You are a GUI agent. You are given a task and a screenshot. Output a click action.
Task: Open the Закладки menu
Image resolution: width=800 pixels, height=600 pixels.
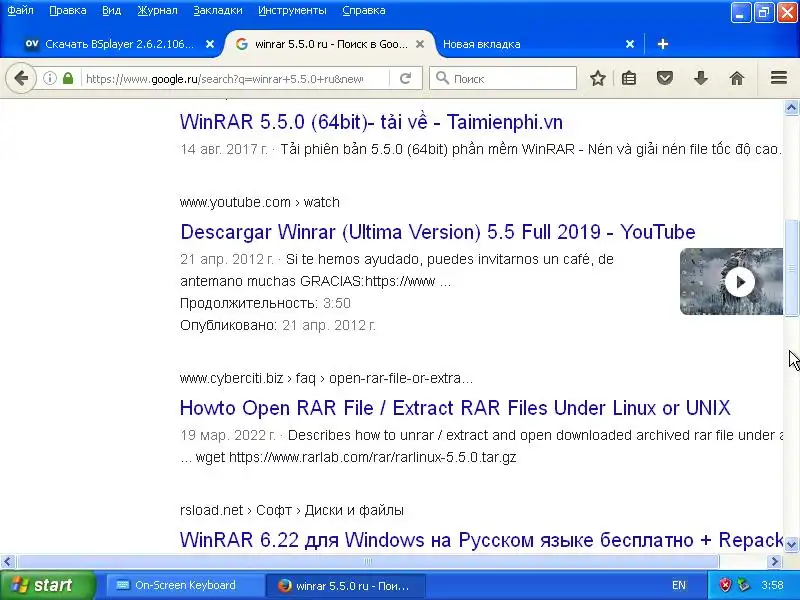[x=218, y=10]
